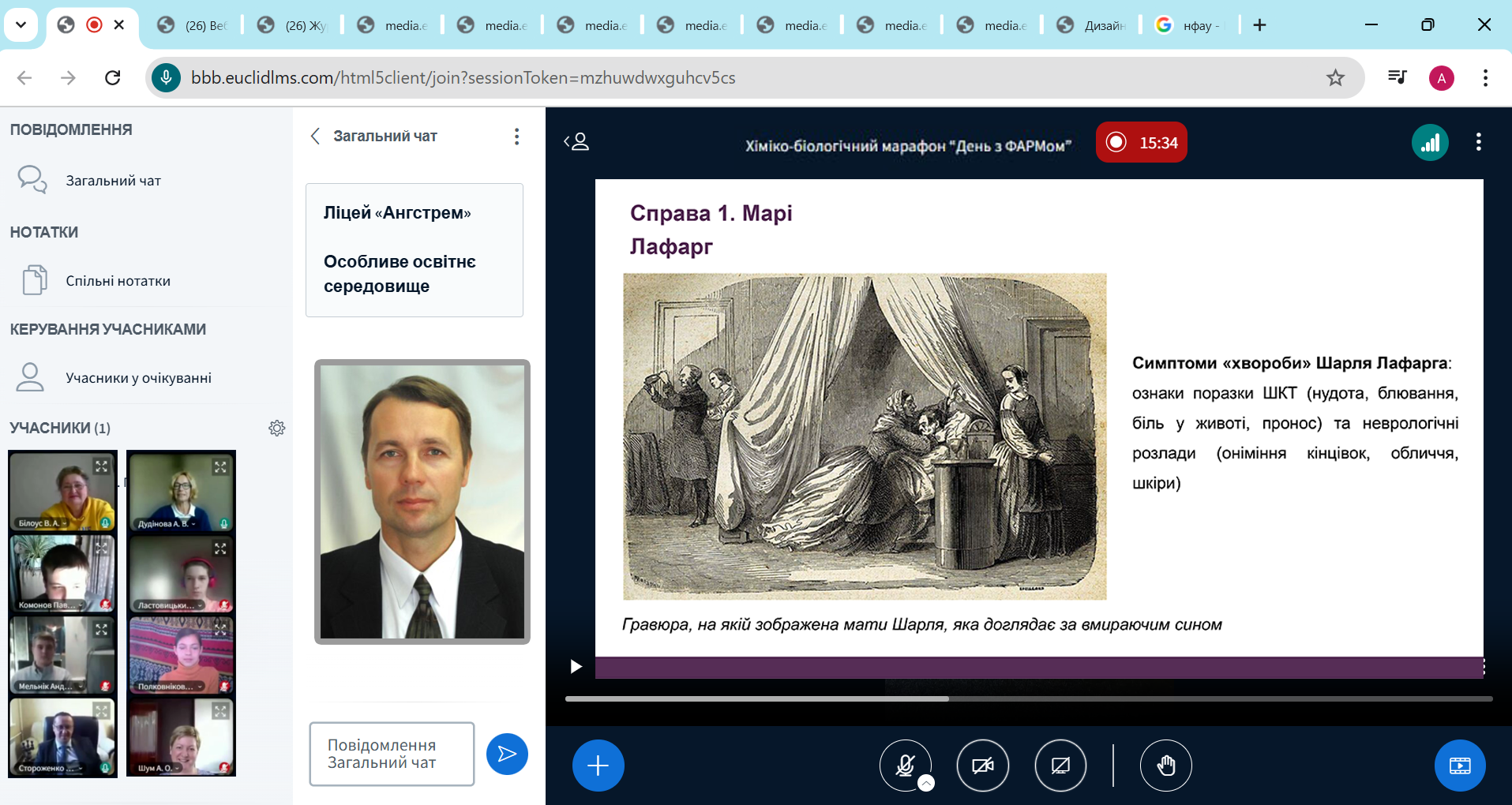This screenshot has width=1512, height=805.
Task: Select Учасники у очікуванні item
Action: click(138, 378)
